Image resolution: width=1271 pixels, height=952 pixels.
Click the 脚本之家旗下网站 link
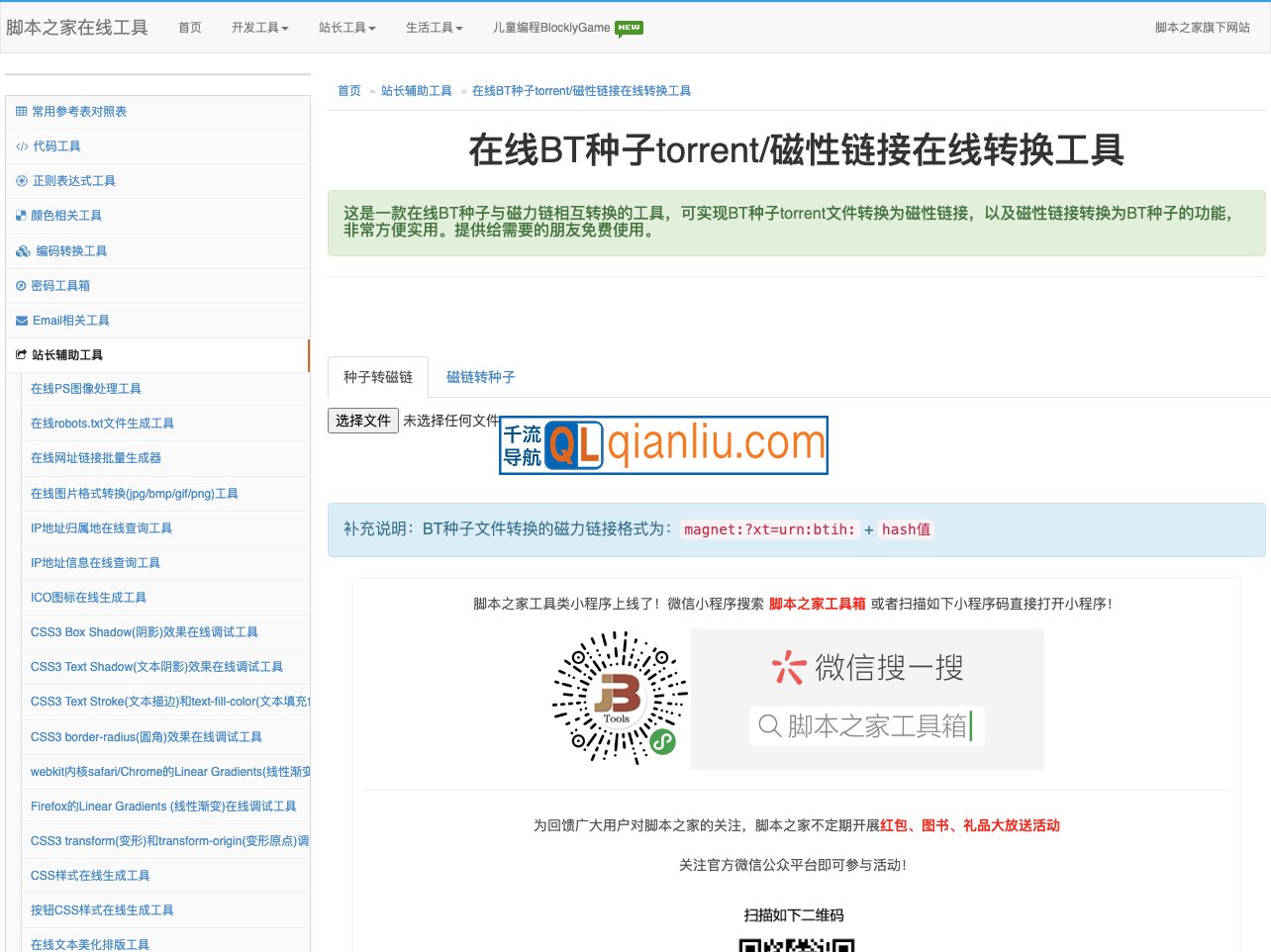point(1201,29)
